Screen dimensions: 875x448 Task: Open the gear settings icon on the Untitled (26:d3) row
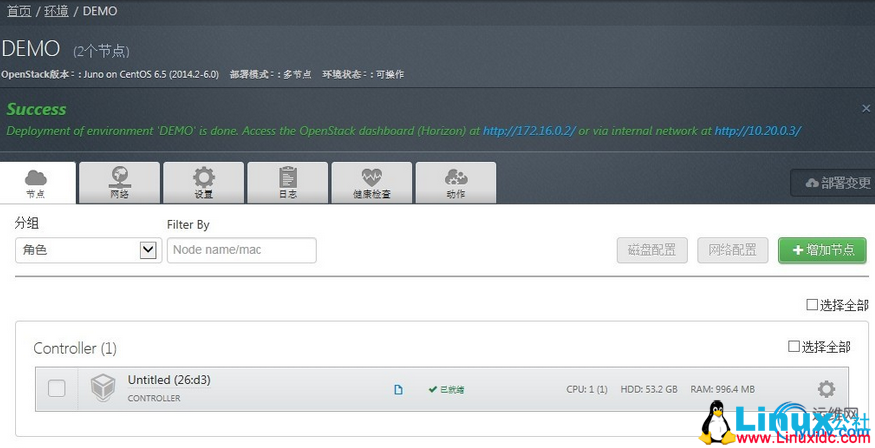point(826,389)
